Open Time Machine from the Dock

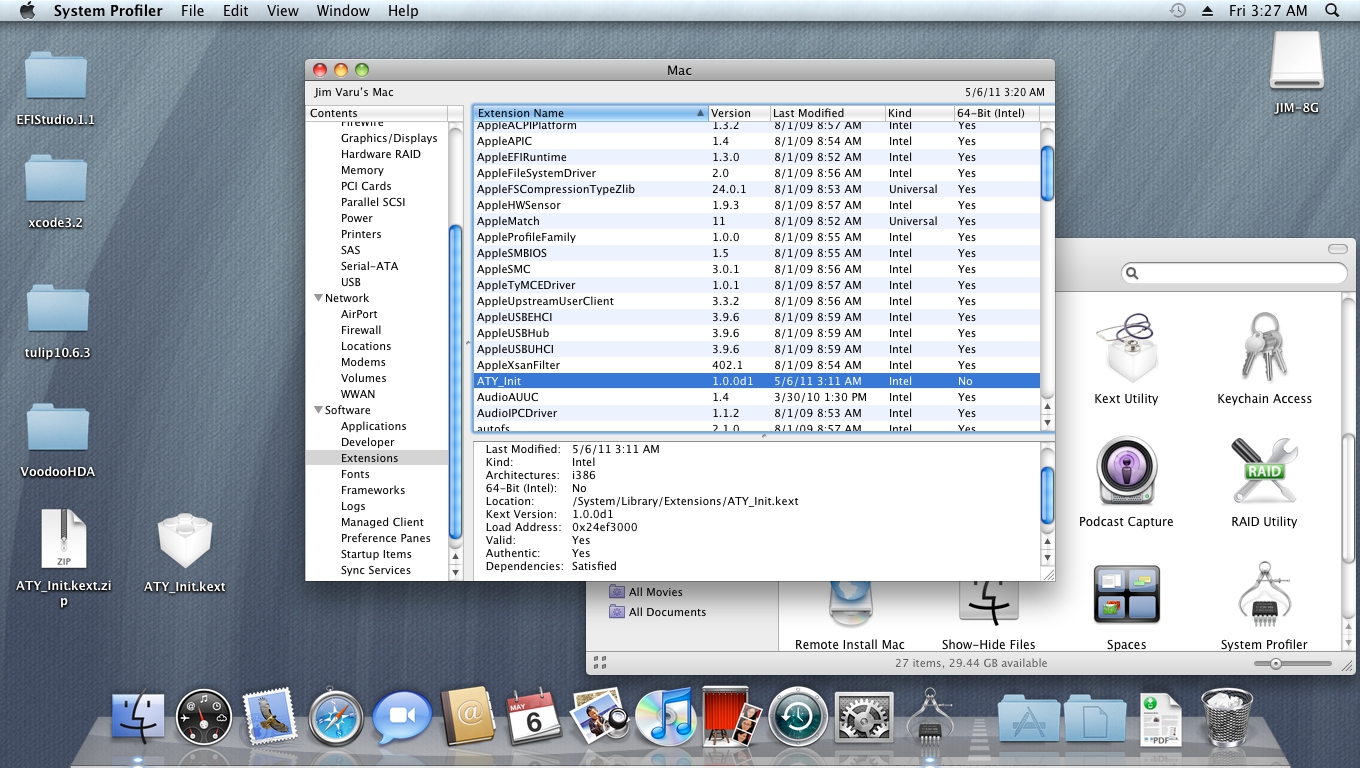(x=797, y=718)
